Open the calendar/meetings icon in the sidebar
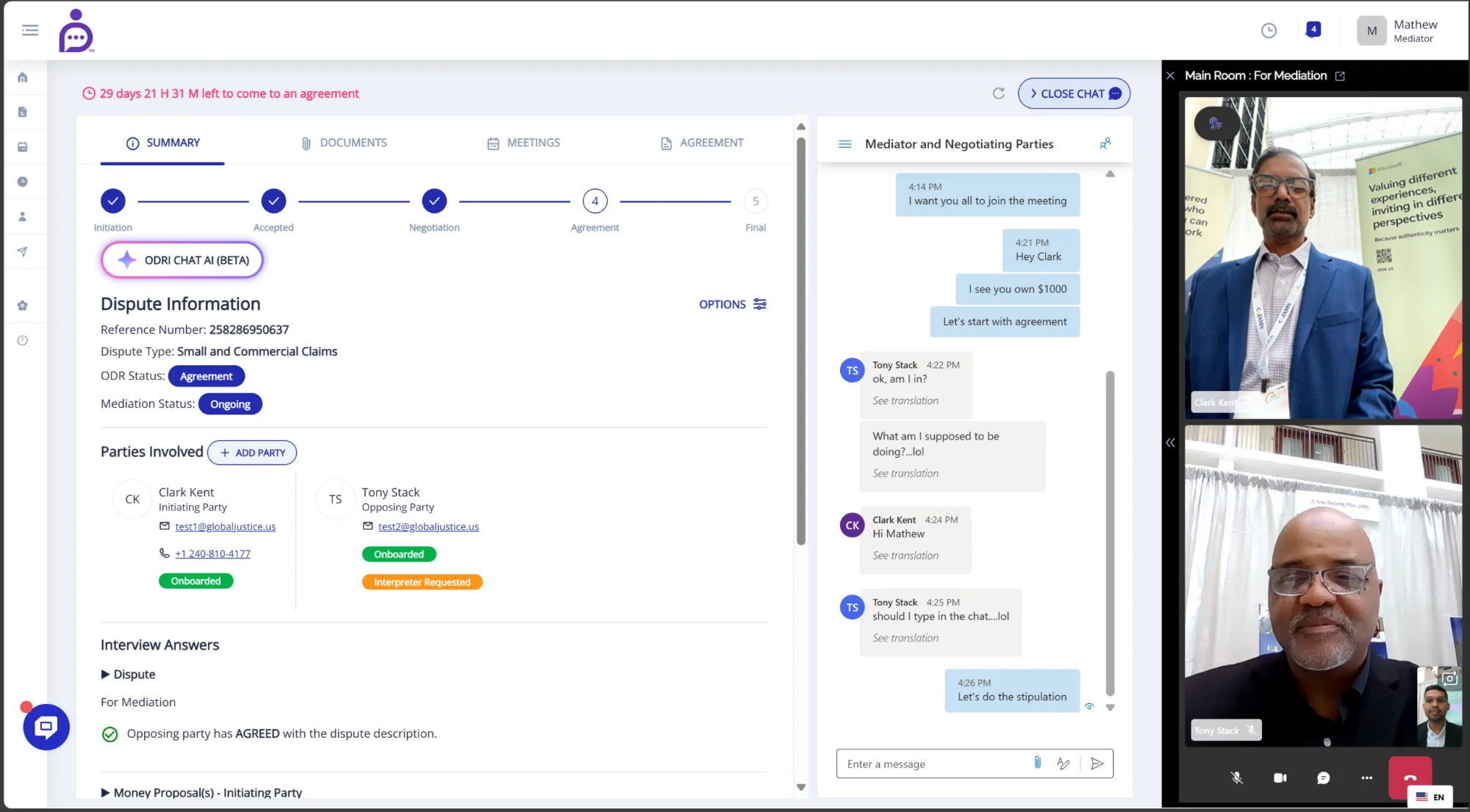 pos(23,147)
